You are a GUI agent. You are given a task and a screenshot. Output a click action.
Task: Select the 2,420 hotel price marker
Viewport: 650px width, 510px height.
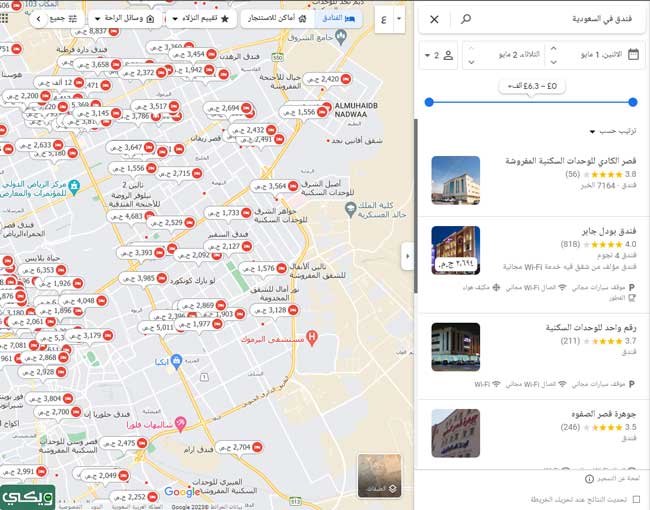click(x=327, y=79)
